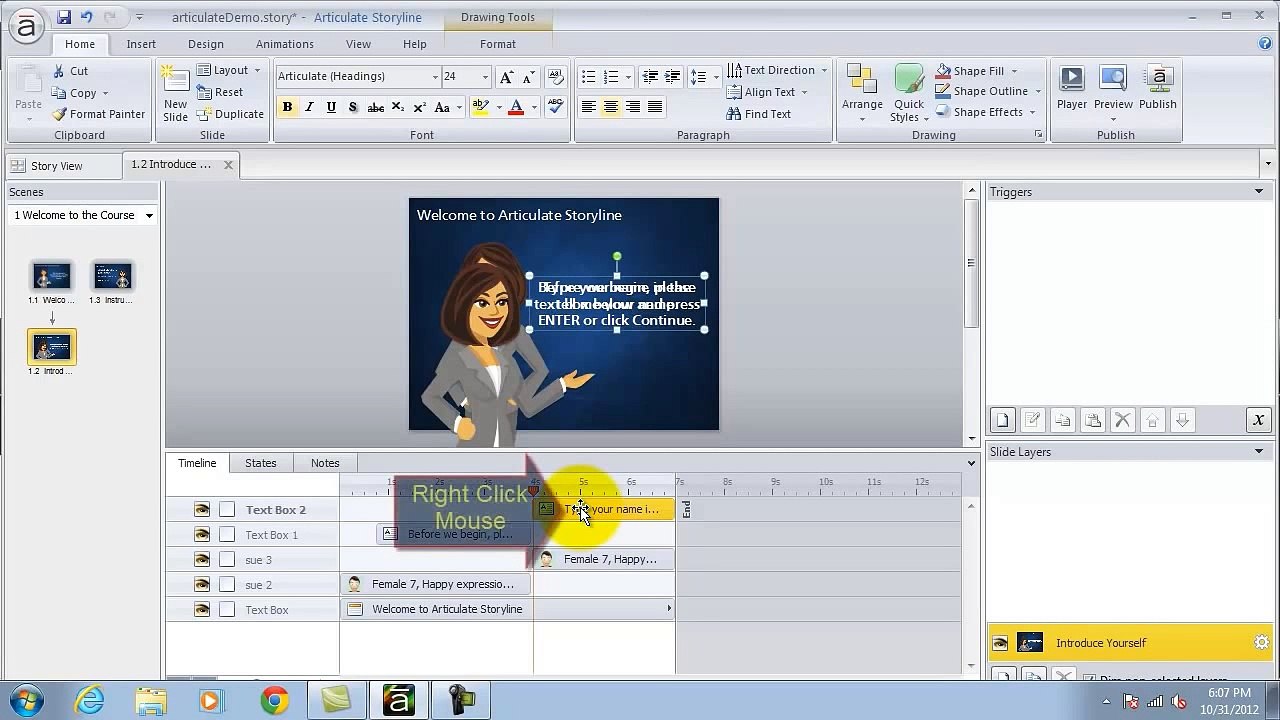Expand Shape Effects dropdown

click(x=986, y=112)
